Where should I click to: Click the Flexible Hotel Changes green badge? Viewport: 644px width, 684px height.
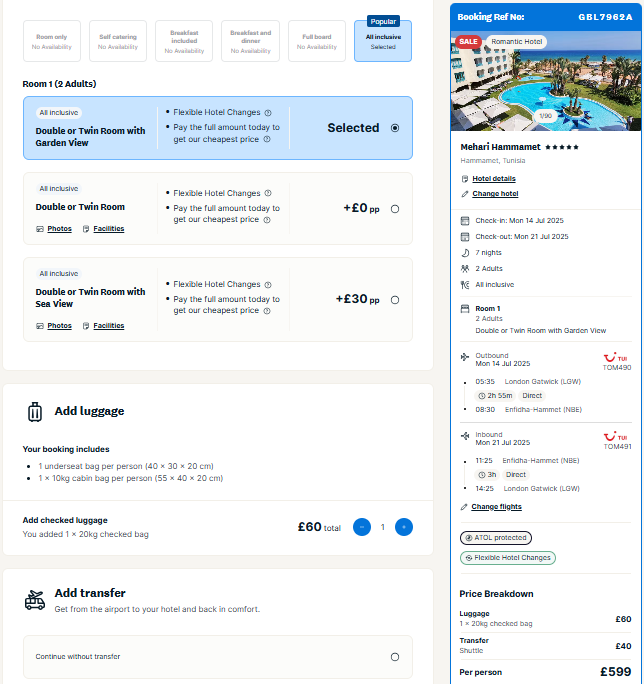(508, 558)
